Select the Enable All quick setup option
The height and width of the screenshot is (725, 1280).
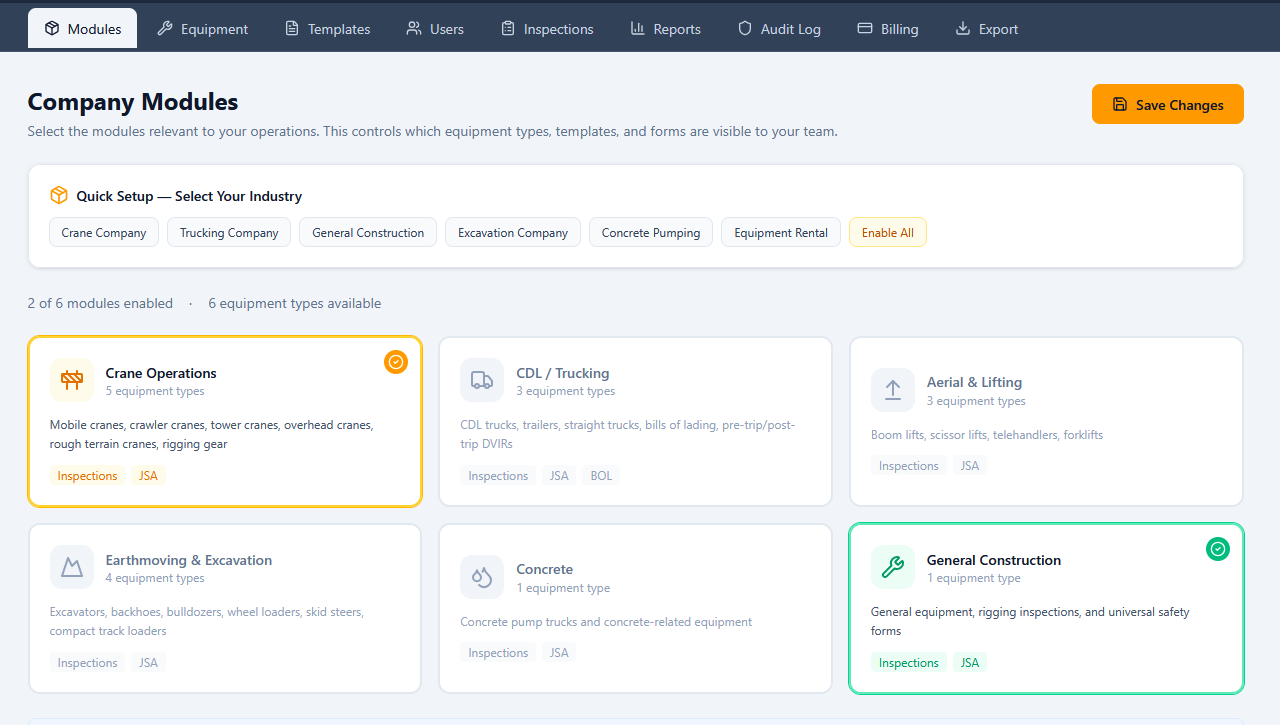(887, 233)
